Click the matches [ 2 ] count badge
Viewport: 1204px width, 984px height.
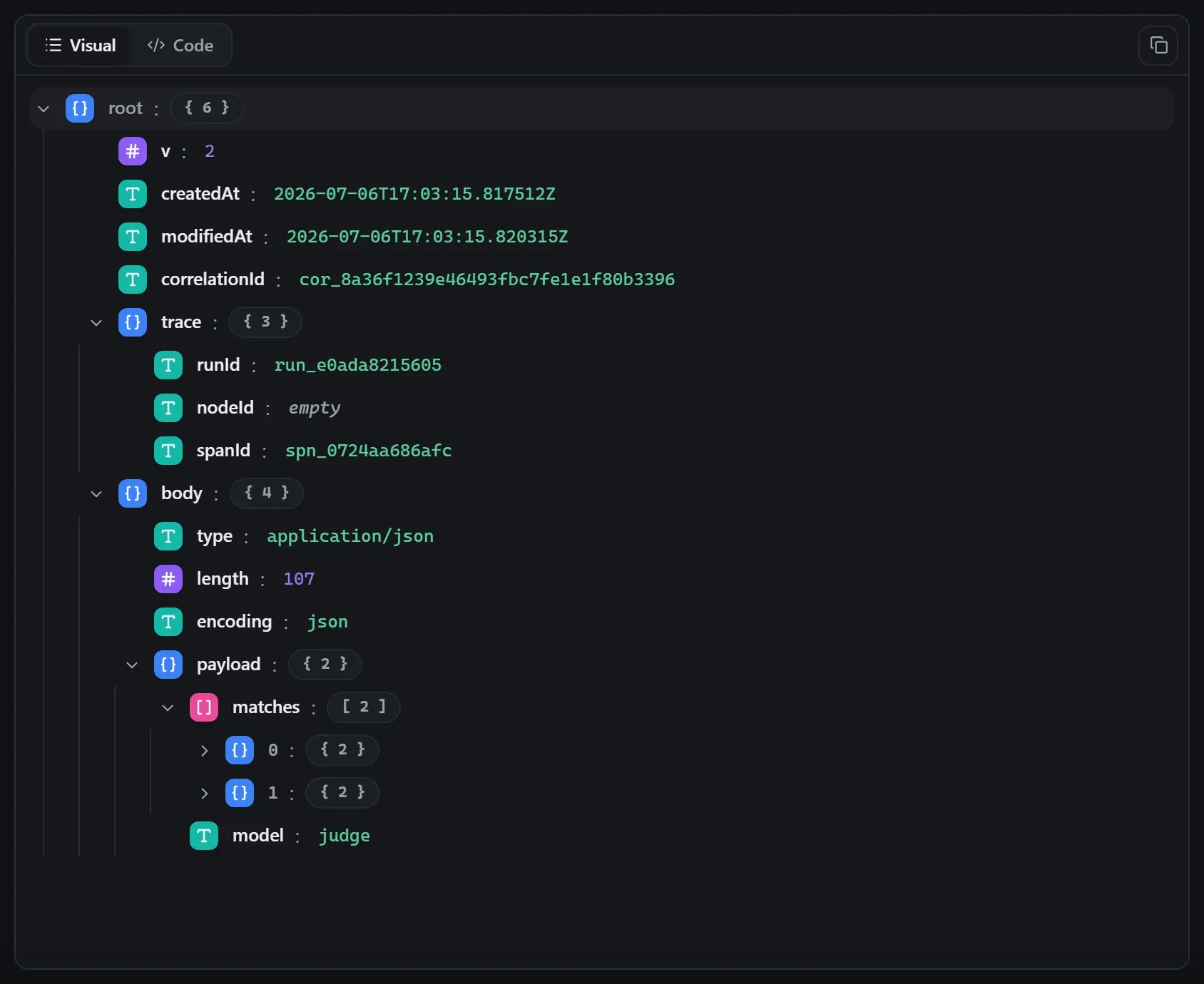point(364,707)
